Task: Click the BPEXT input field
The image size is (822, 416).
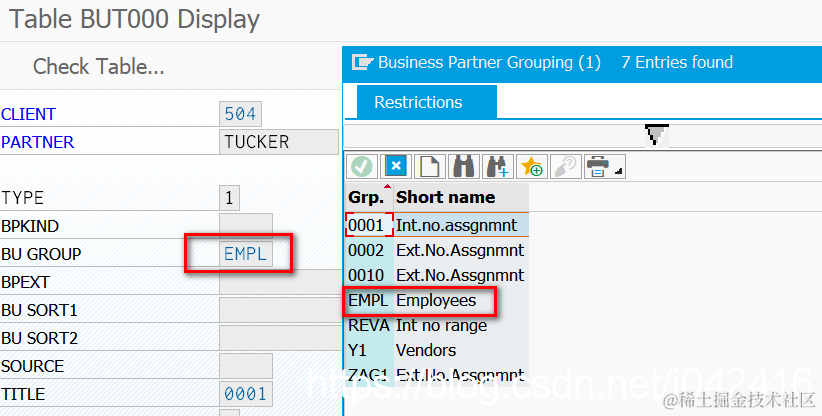Action: 280,282
